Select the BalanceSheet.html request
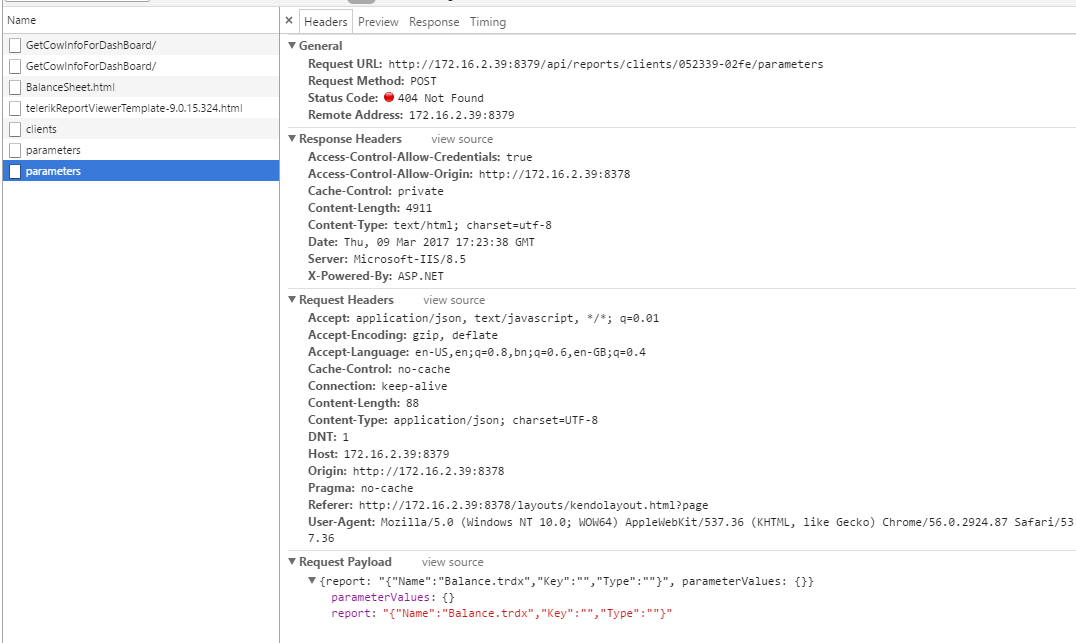 click(70, 87)
